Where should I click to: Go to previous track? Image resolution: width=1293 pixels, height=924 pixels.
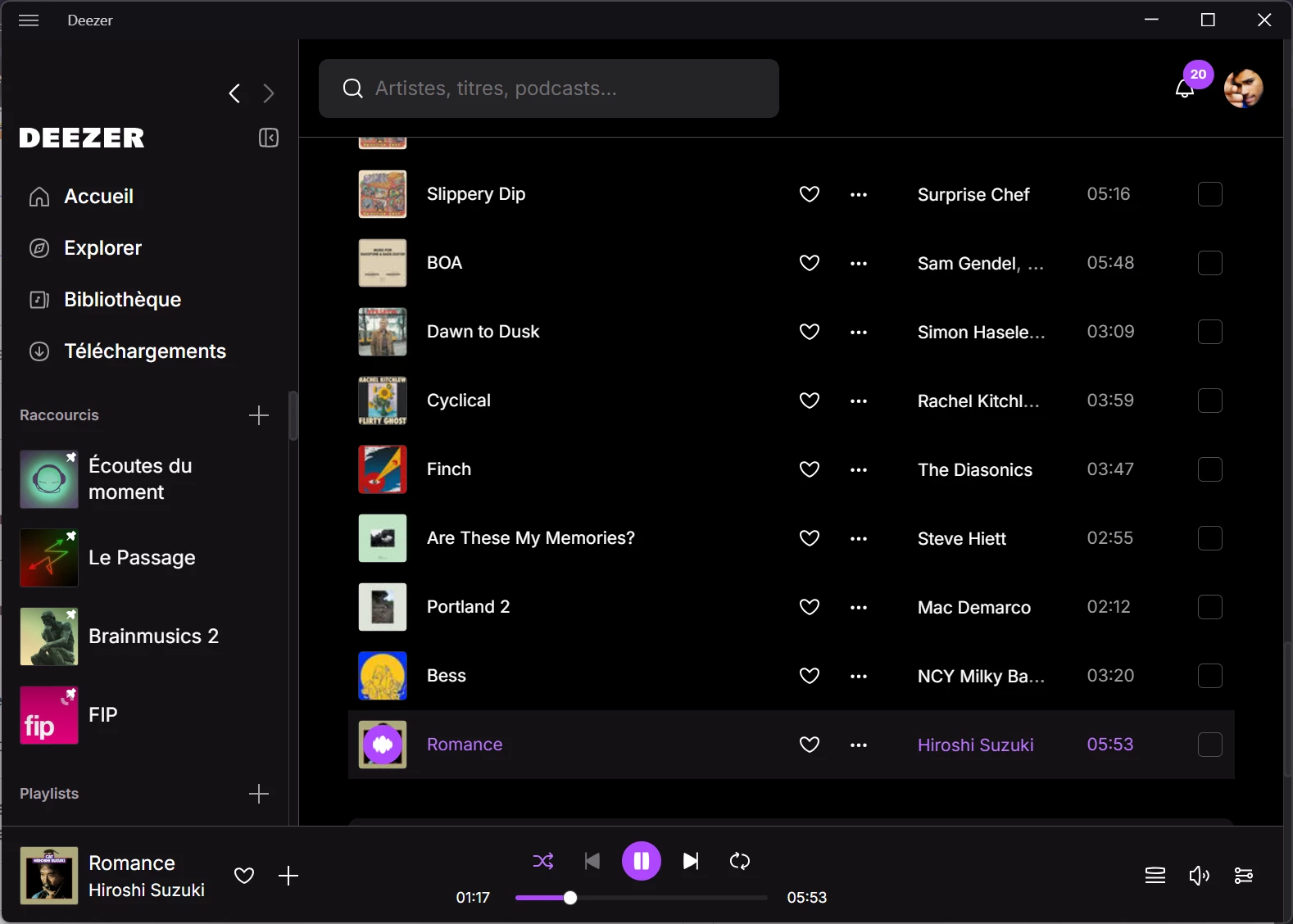pyautogui.click(x=592, y=861)
